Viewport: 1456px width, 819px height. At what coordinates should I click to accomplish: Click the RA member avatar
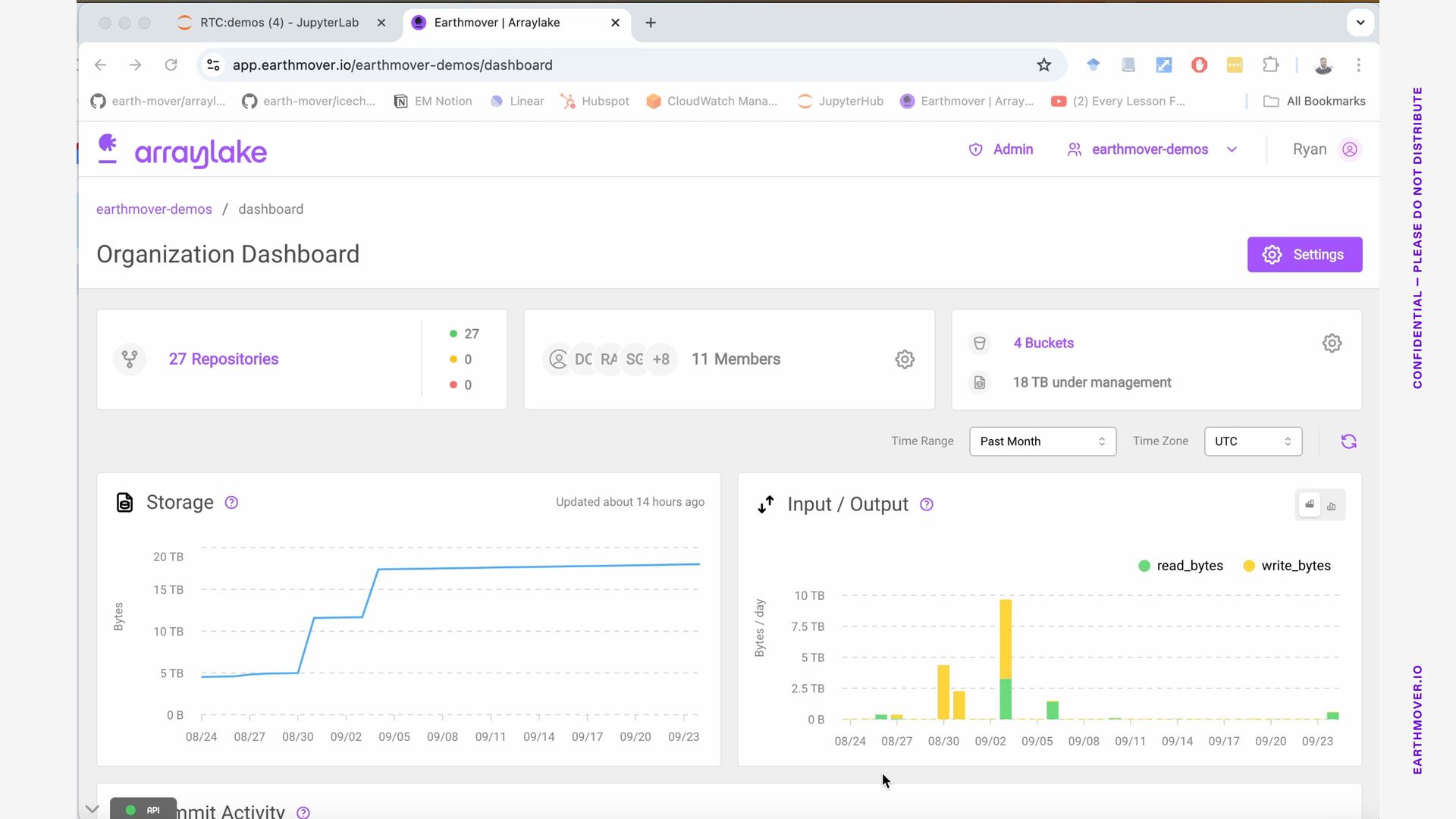[609, 359]
